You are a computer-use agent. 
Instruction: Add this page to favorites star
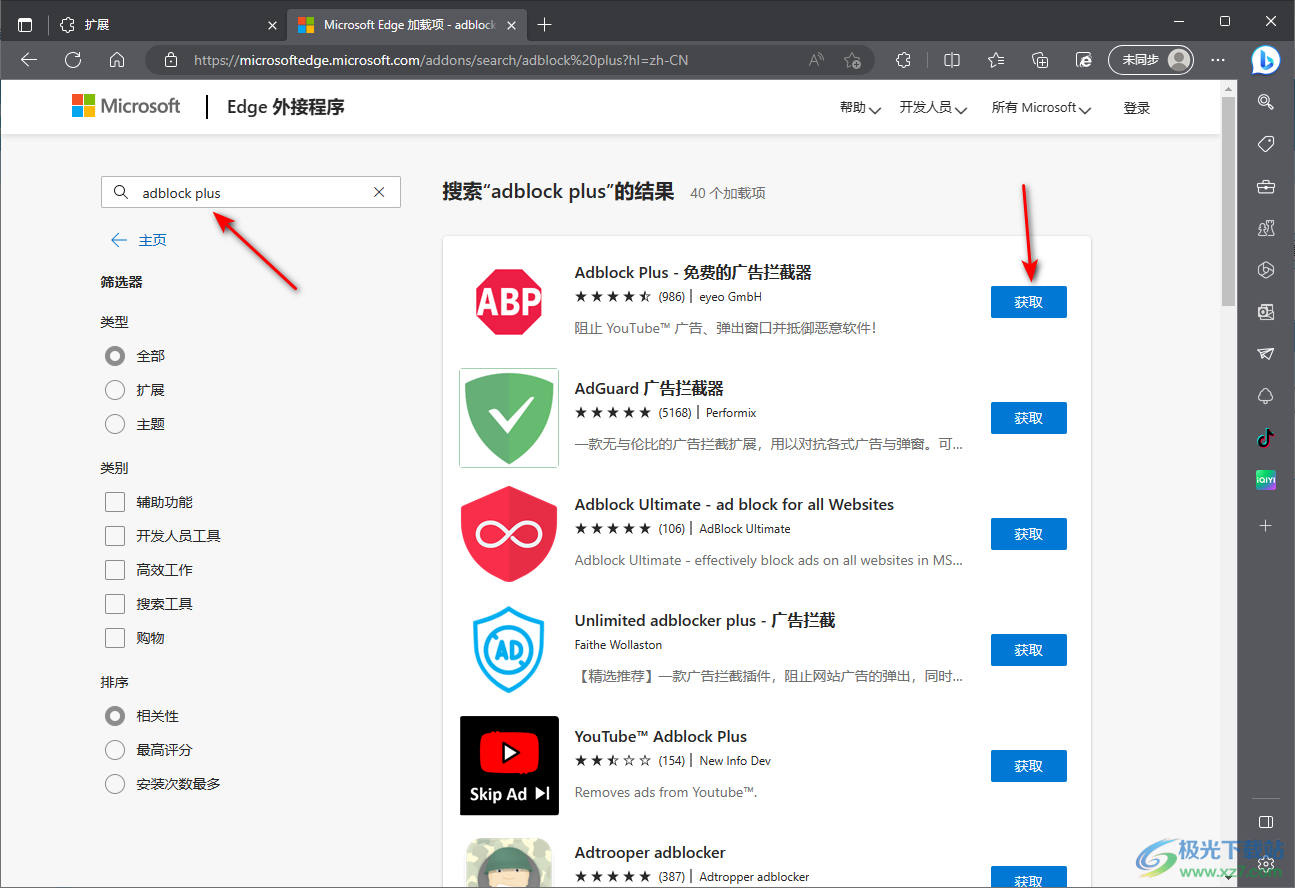(x=852, y=60)
